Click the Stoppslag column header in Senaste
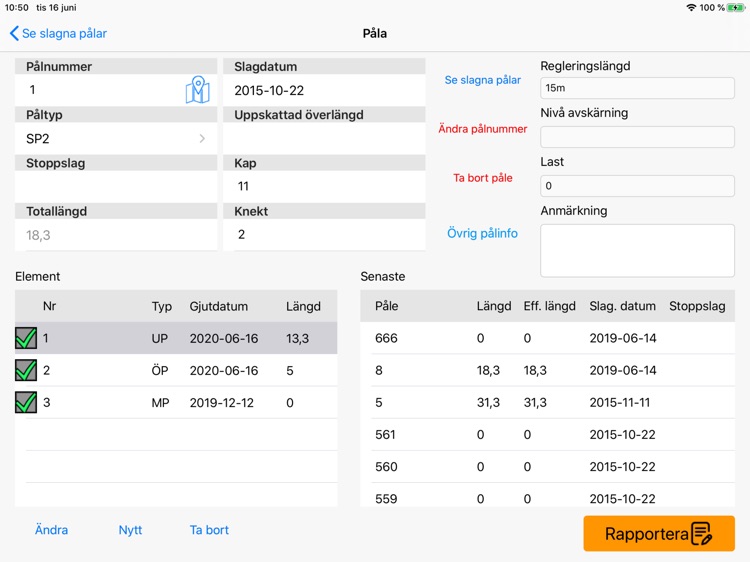The width and height of the screenshot is (750, 562). coord(697,306)
